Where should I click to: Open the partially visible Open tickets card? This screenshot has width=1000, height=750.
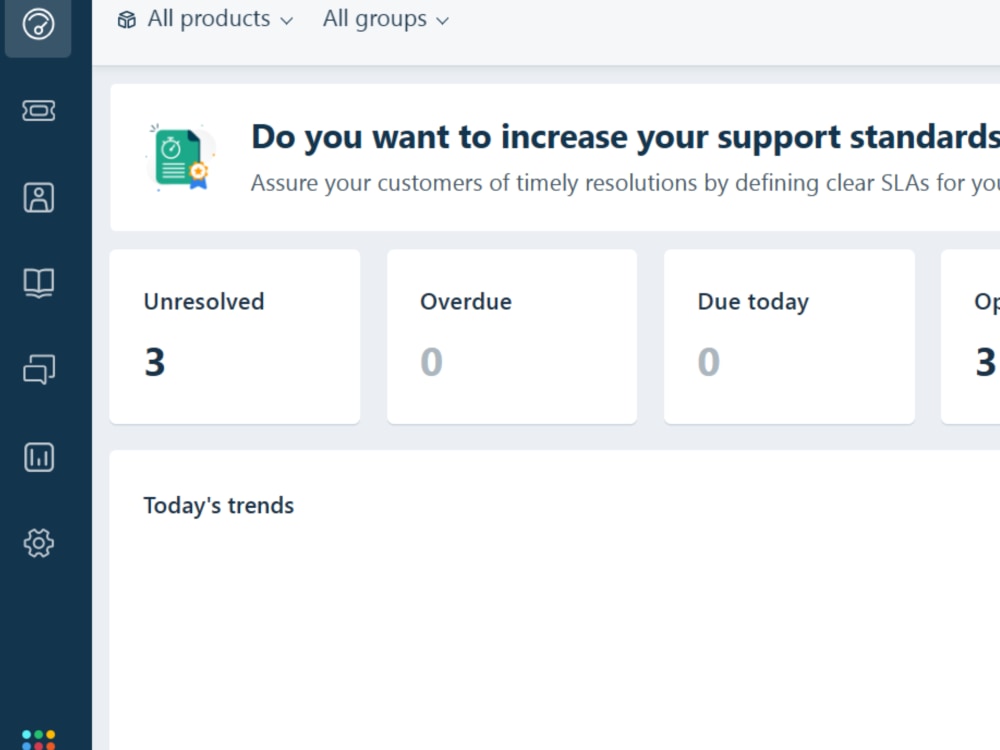pyautogui.click(x=971, y=337)
